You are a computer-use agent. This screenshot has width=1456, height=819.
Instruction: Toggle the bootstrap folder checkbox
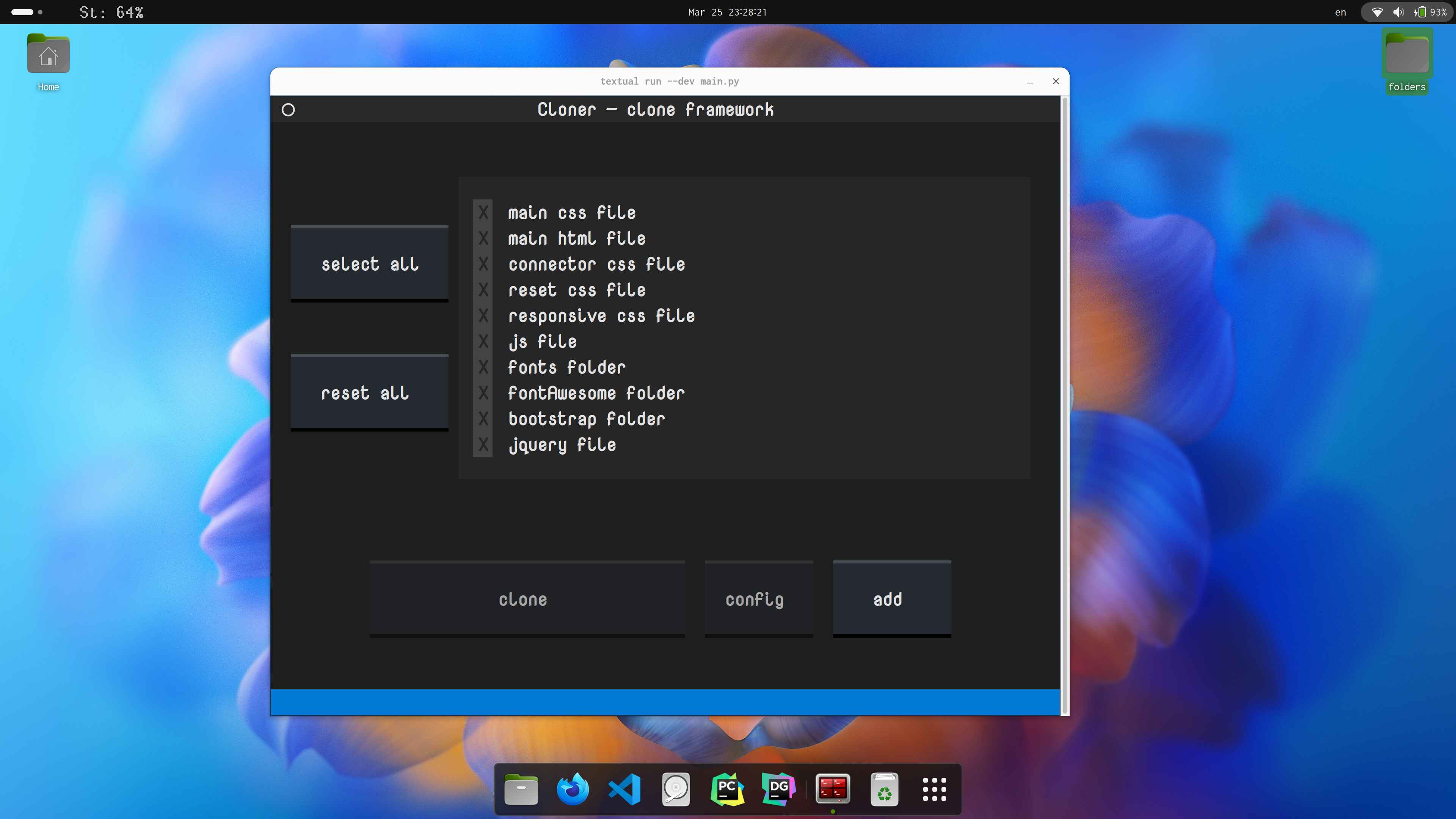tap(483, 419)
